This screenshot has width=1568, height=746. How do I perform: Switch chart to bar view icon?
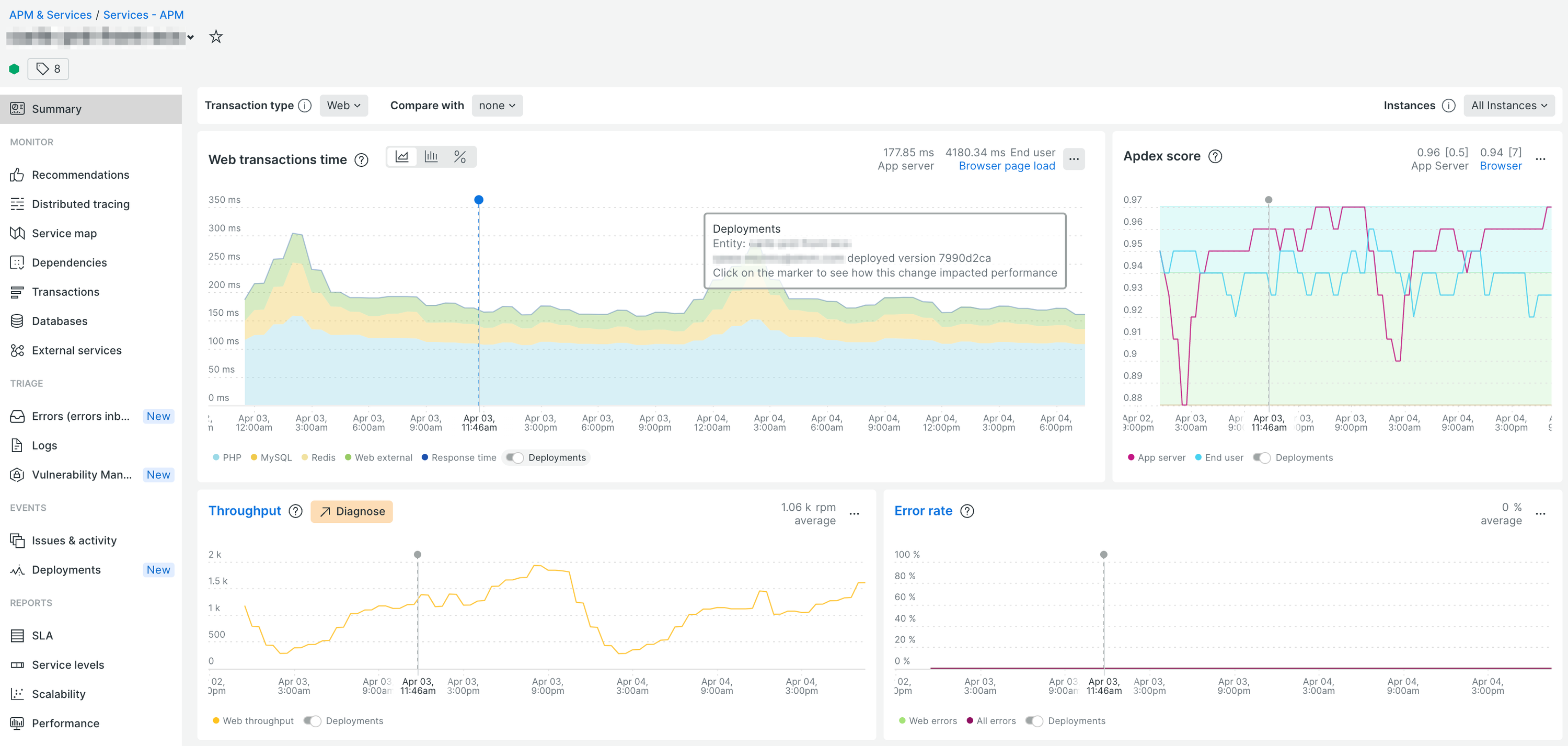click(431, 157)
